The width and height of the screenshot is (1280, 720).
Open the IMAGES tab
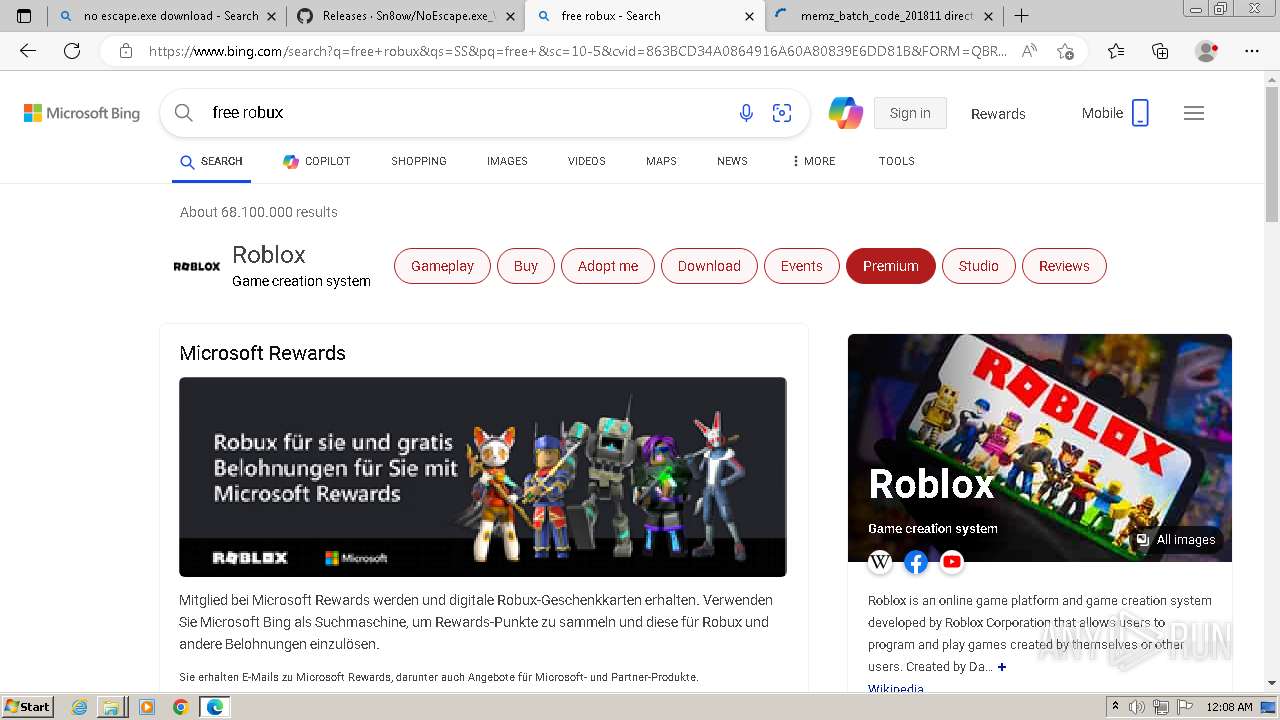pyautogui.click(x=507, y=161)
